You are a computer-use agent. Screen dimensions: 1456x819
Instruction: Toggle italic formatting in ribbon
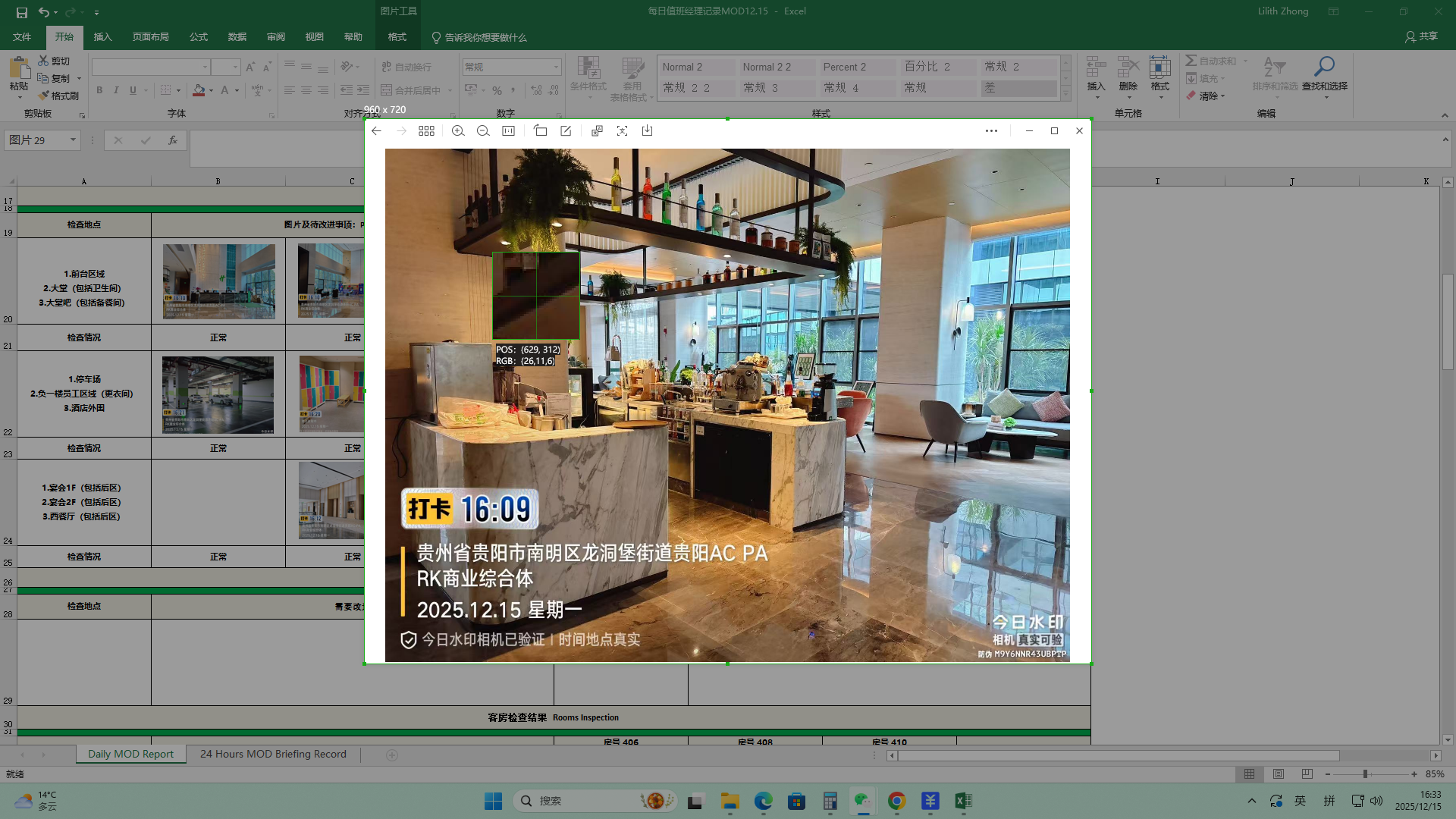(116, 90)
